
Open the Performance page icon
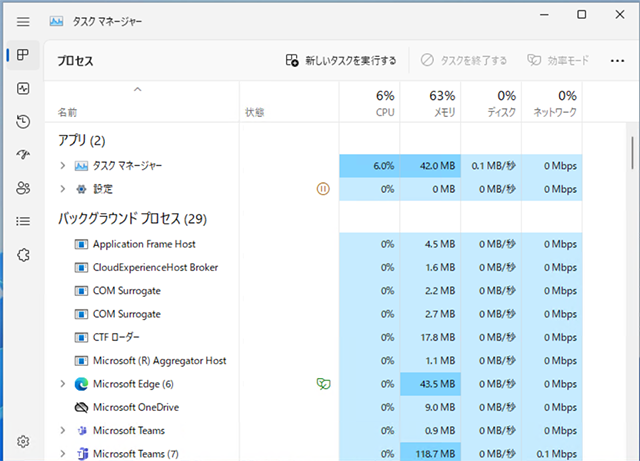coord(23,89)
